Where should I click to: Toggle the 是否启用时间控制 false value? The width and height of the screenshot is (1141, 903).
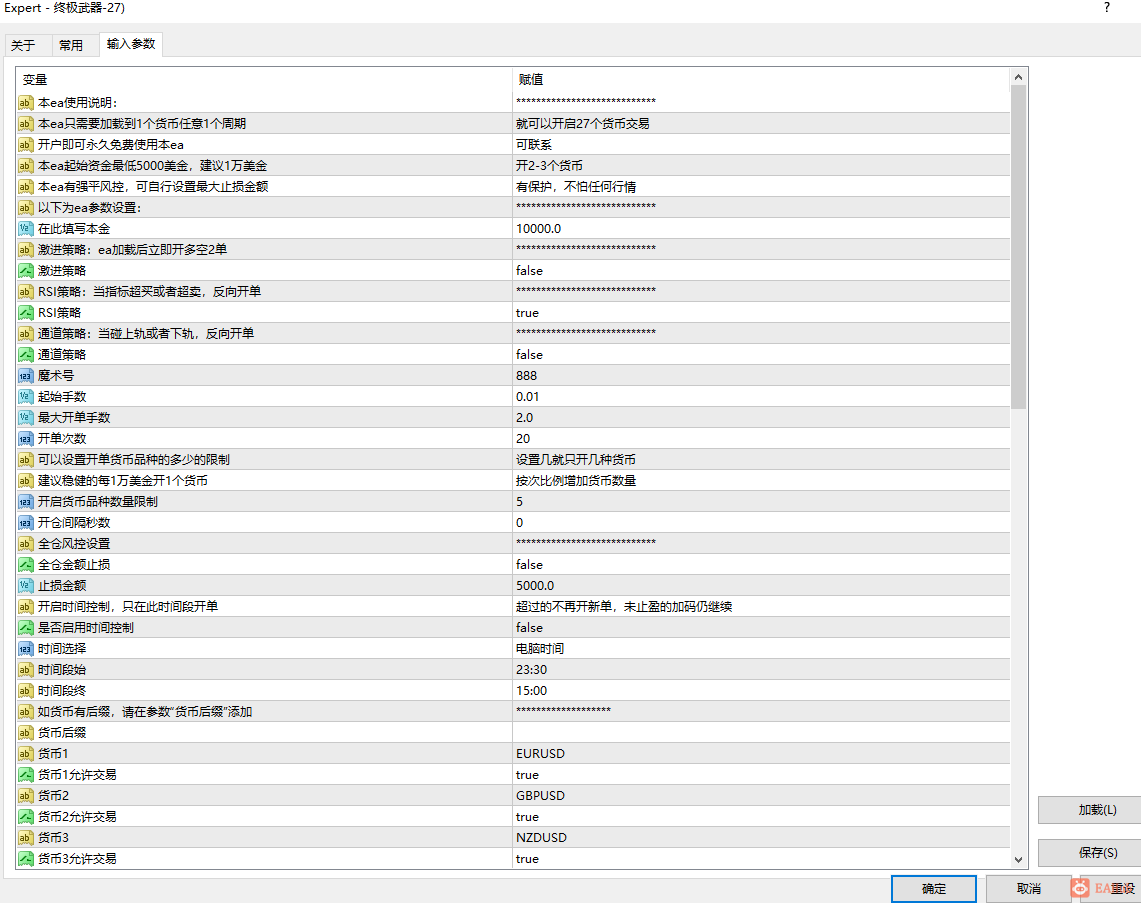point(761,627)
